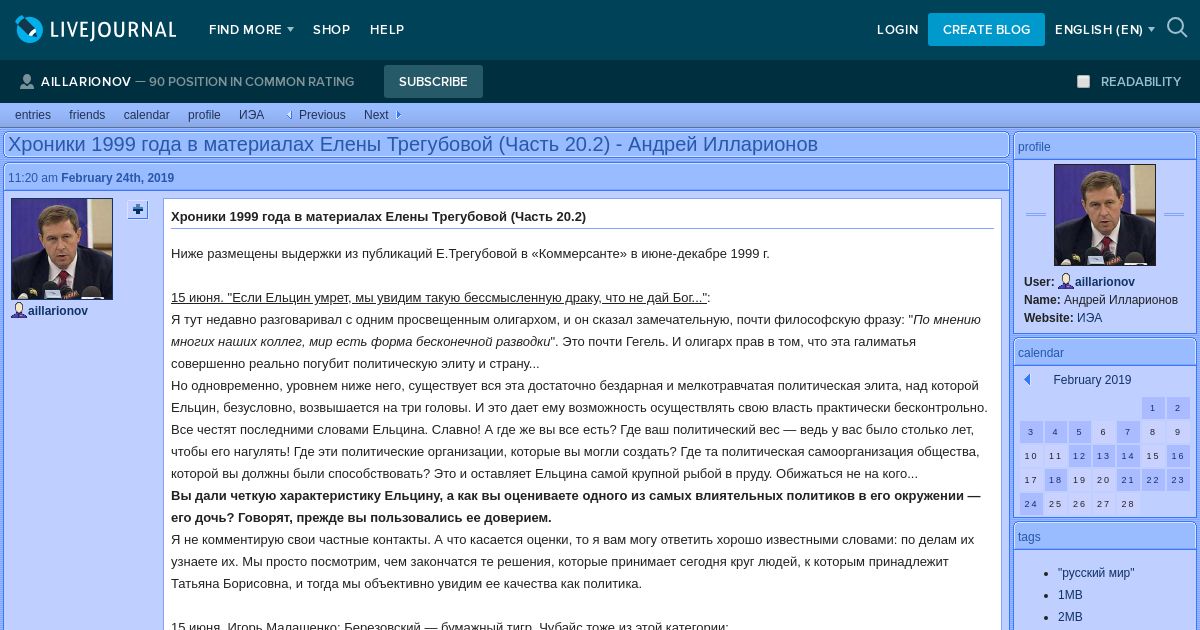This screenshot has width=1200, height=630.
Task: Select calendar day 12
Action: pos(1079,456)
